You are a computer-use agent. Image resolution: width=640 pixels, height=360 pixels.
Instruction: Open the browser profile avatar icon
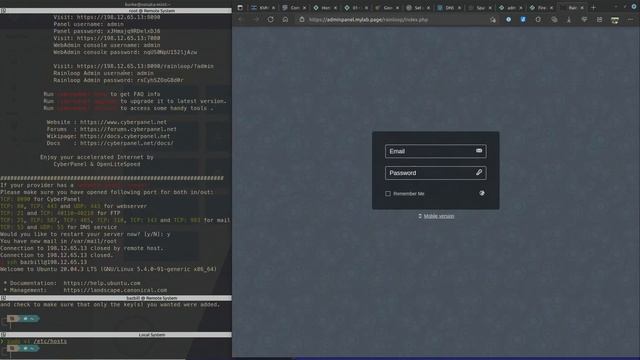615,20
